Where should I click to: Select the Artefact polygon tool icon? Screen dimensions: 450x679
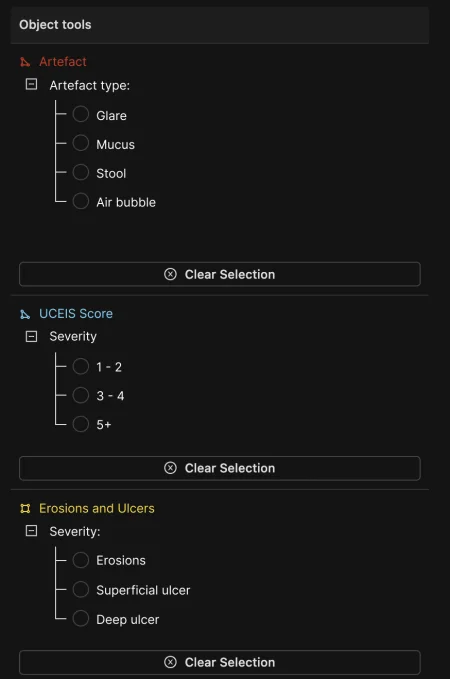click(25, 62)
